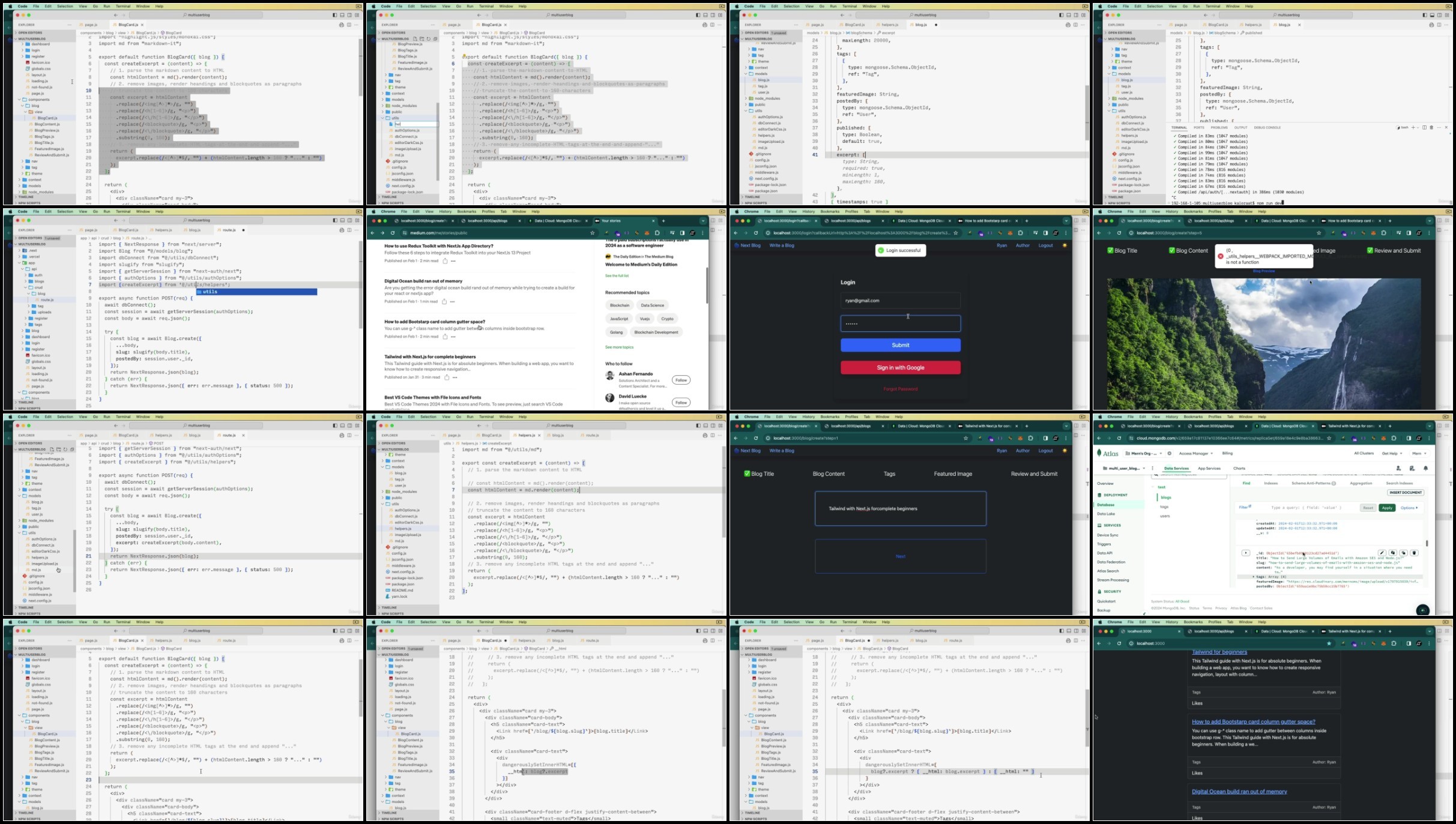Close the terminal panel with its X
Image resolution: width=1456 pixels, height=824 pixels.
[1446, 127]
